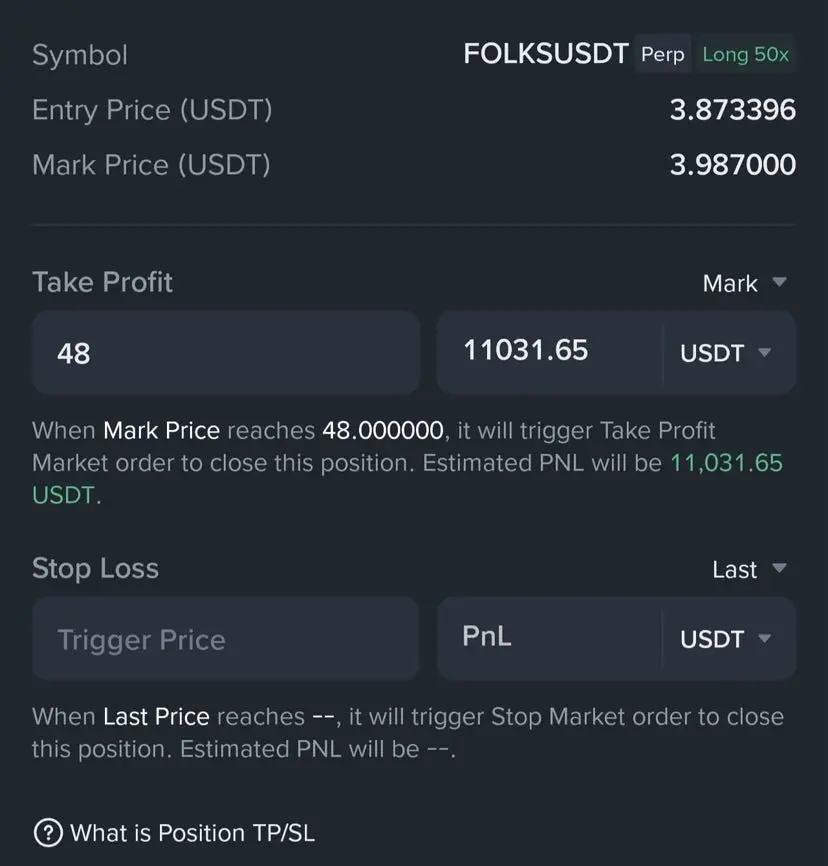Click the question mark help icon
The image size is (828, 866).
47,832
